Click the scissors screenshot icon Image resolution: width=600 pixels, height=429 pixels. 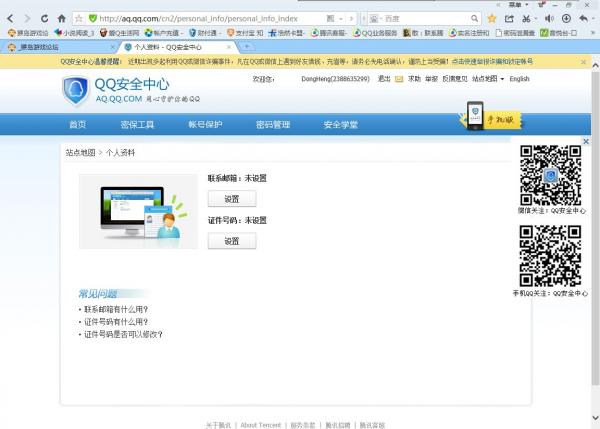[x=527, y=18]
